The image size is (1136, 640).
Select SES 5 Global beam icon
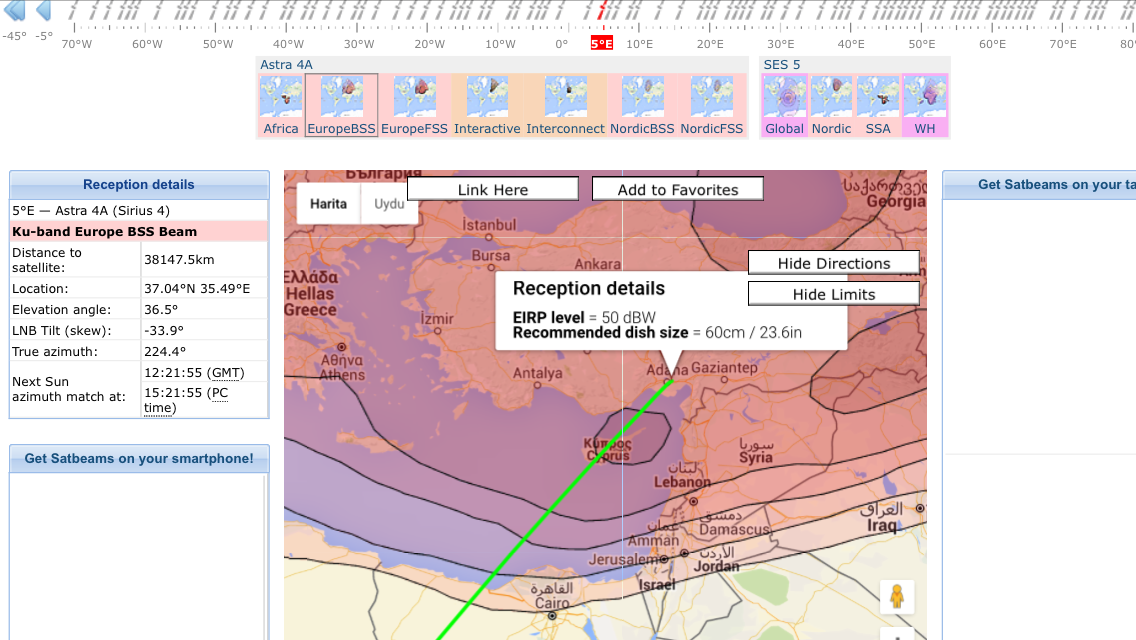pyautogui.click(x=784, y=98)
